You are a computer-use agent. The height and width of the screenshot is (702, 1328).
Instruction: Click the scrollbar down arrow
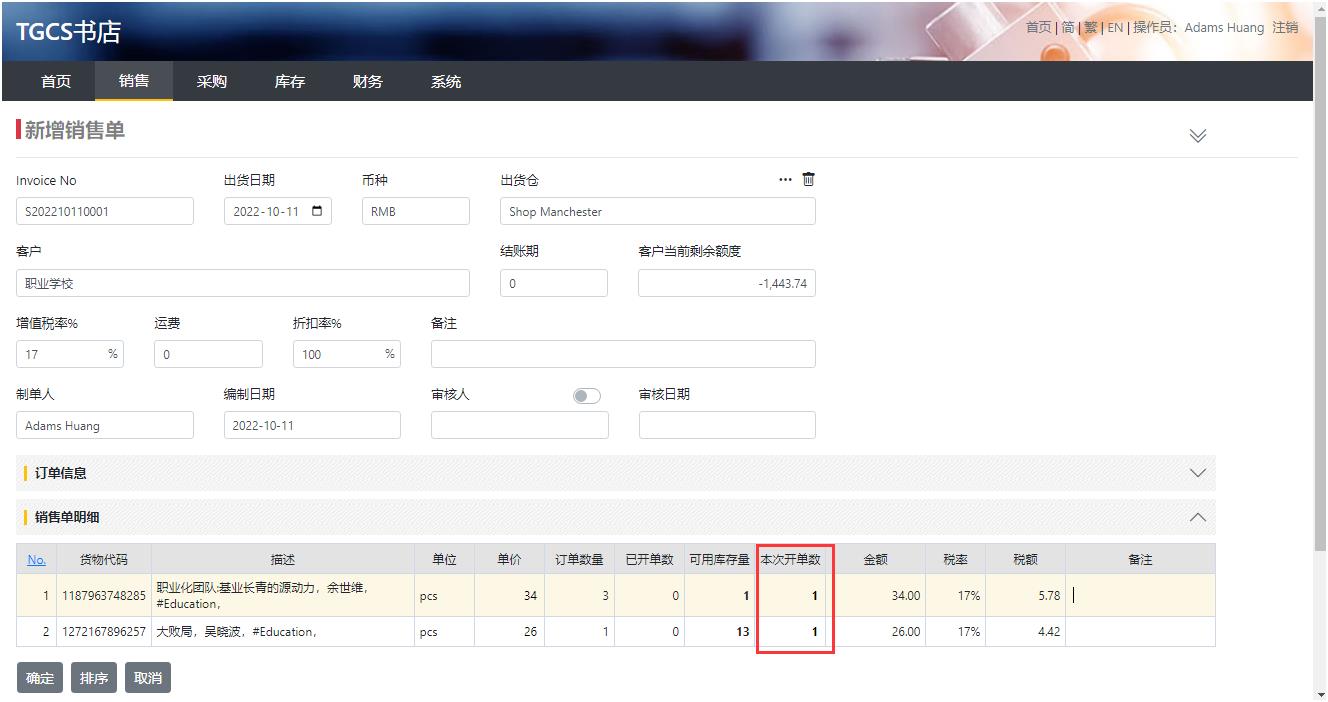[x=1320, y=694]
